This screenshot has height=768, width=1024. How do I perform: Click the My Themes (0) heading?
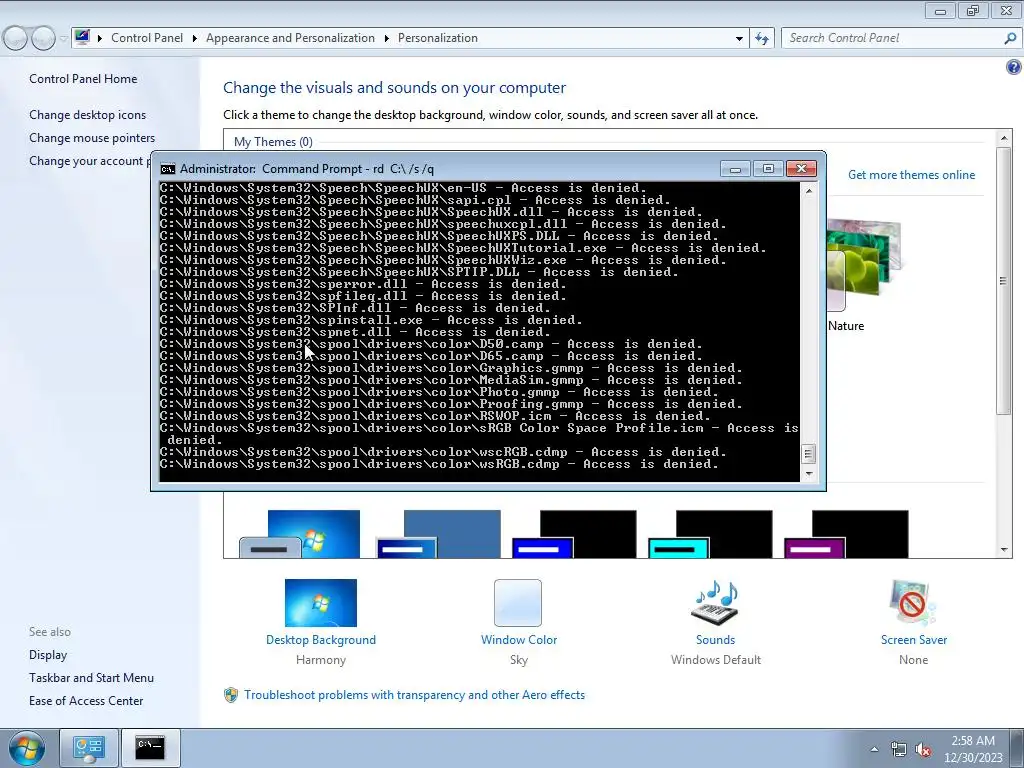(273, 142)
